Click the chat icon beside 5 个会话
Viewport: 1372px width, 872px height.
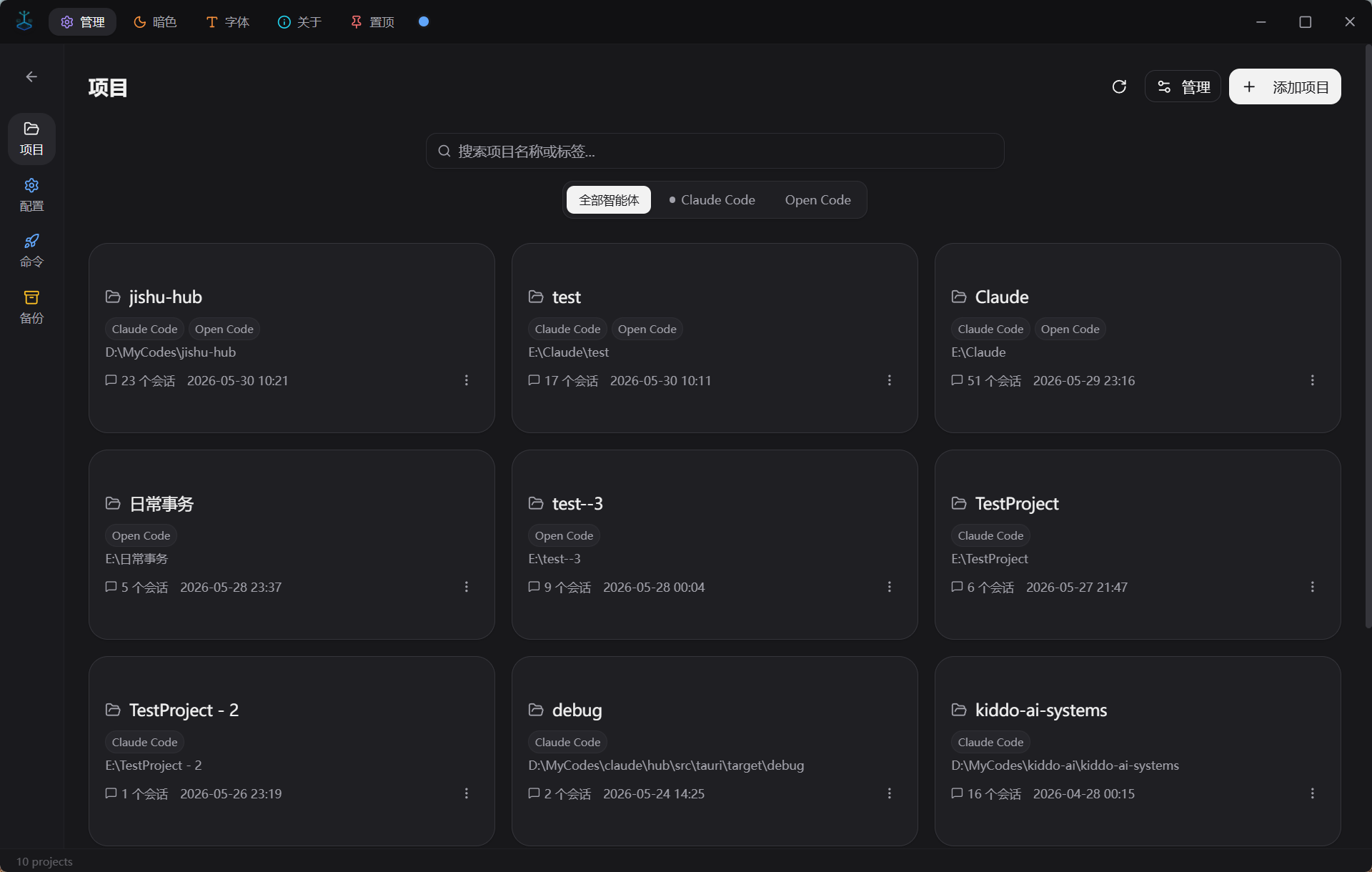[x=111, y=587]
